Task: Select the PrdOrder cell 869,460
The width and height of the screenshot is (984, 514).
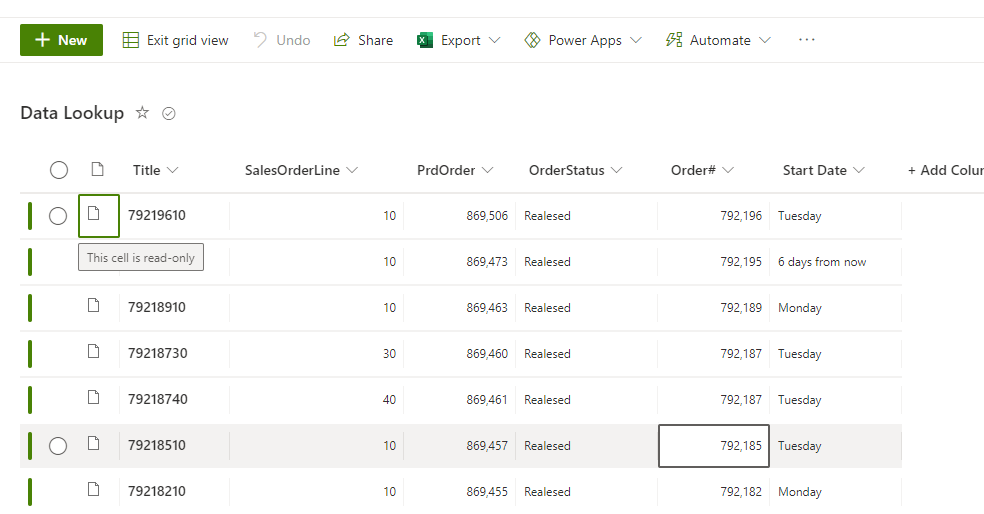Action: (459, 353)
